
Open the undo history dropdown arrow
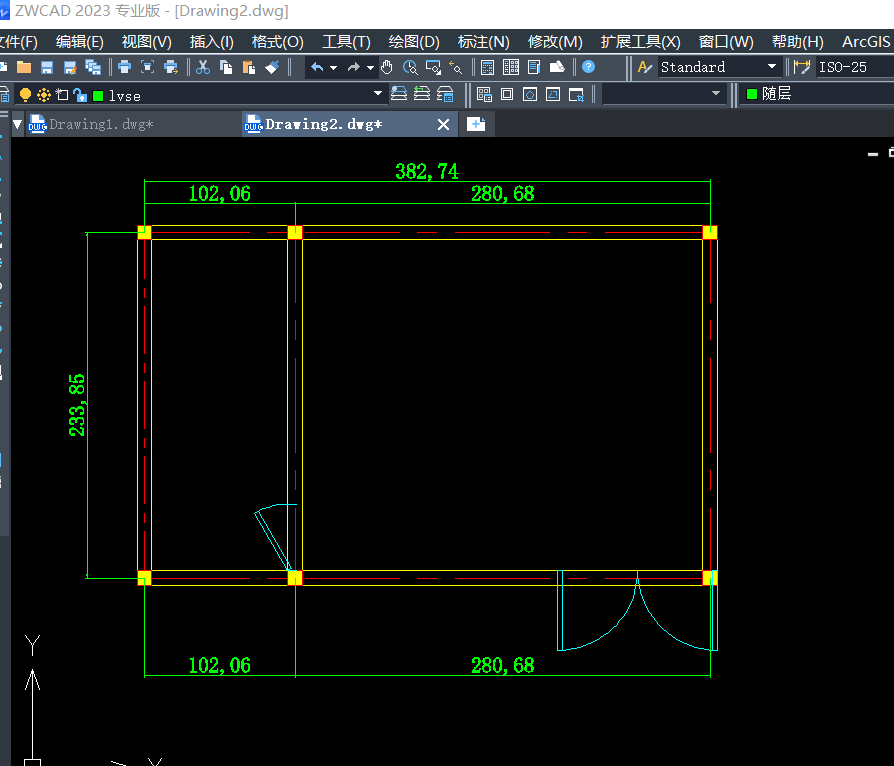point(334,68)
